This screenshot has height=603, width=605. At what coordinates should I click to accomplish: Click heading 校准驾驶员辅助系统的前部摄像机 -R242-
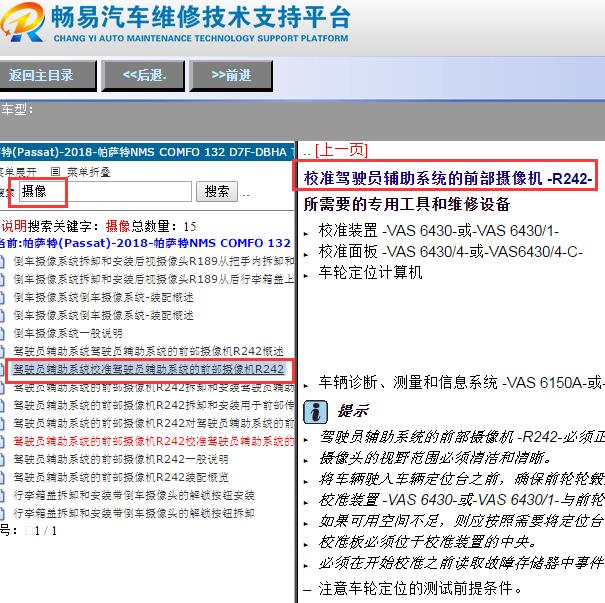pyautogui.click(x=448, y=179)
